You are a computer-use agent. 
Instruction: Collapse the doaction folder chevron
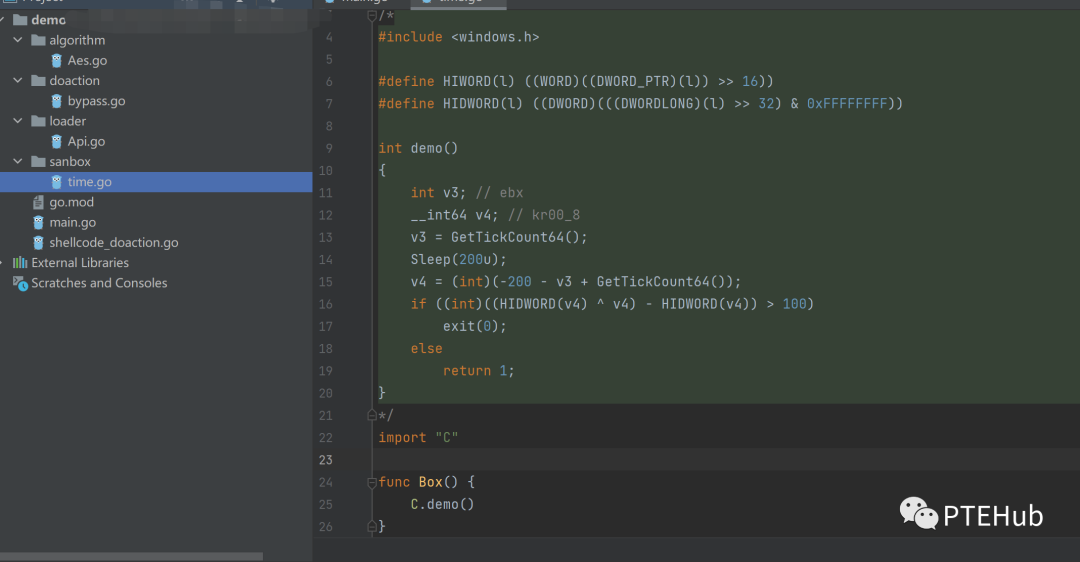point(18,81)
